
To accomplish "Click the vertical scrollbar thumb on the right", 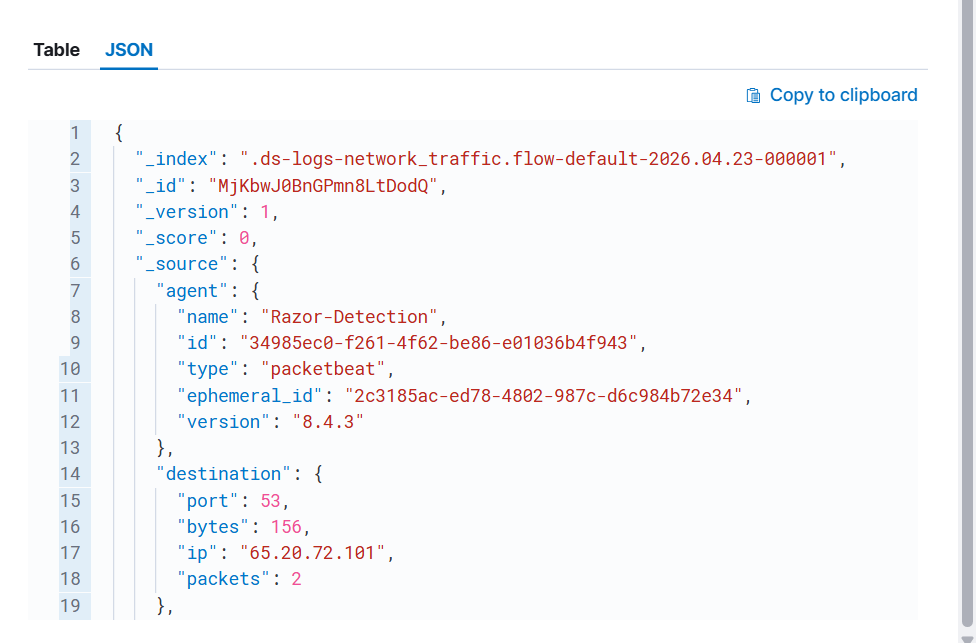I will tap(967, 311).
